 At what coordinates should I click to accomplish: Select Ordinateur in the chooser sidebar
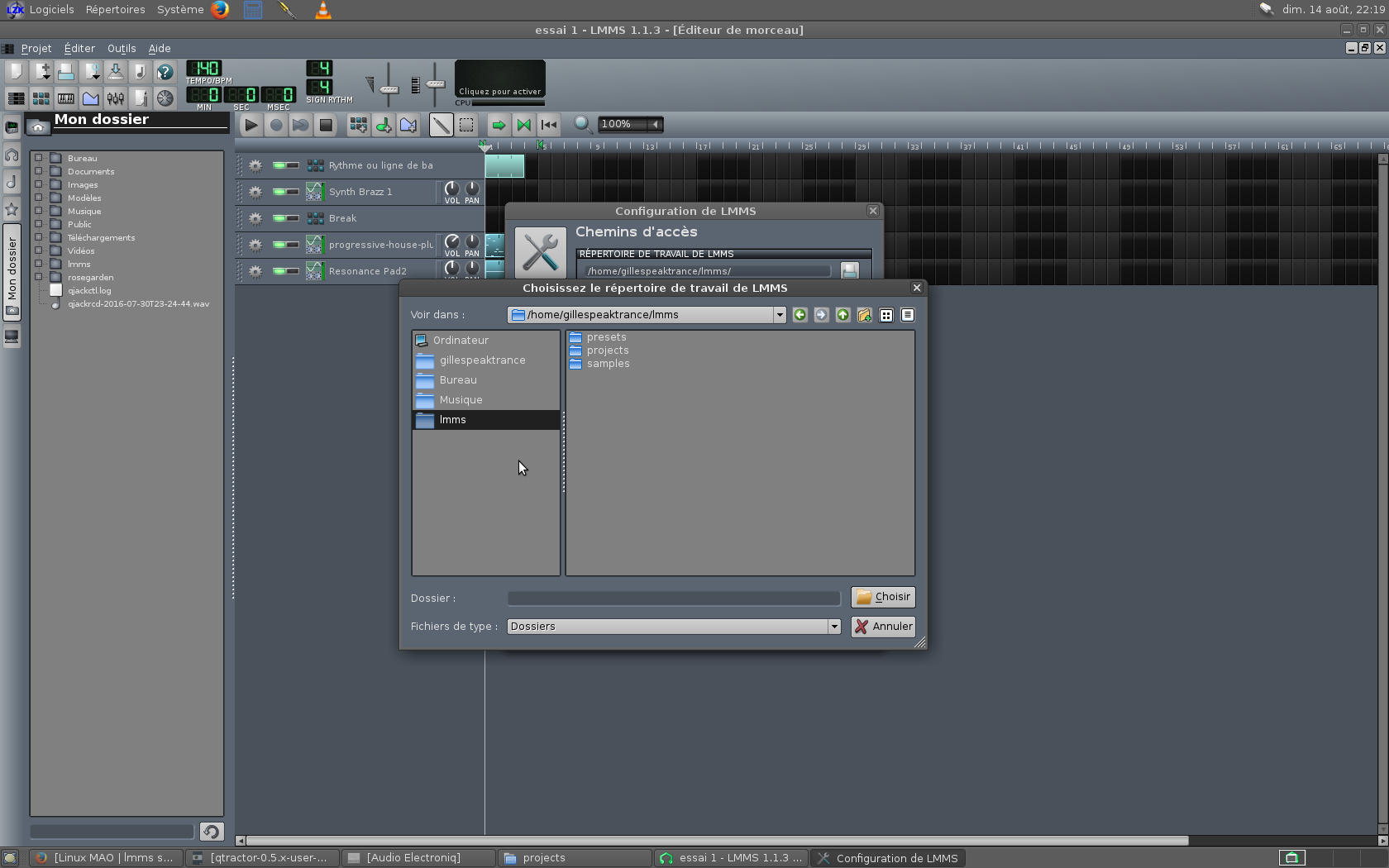(486, 341)
